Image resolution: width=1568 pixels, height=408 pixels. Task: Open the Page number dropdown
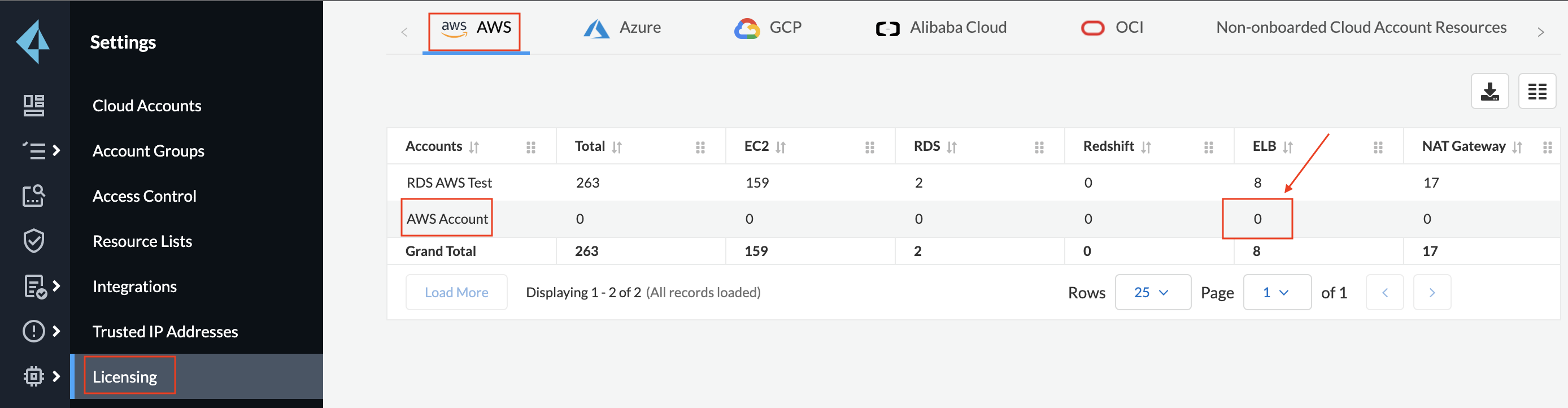click(1277, 292)
